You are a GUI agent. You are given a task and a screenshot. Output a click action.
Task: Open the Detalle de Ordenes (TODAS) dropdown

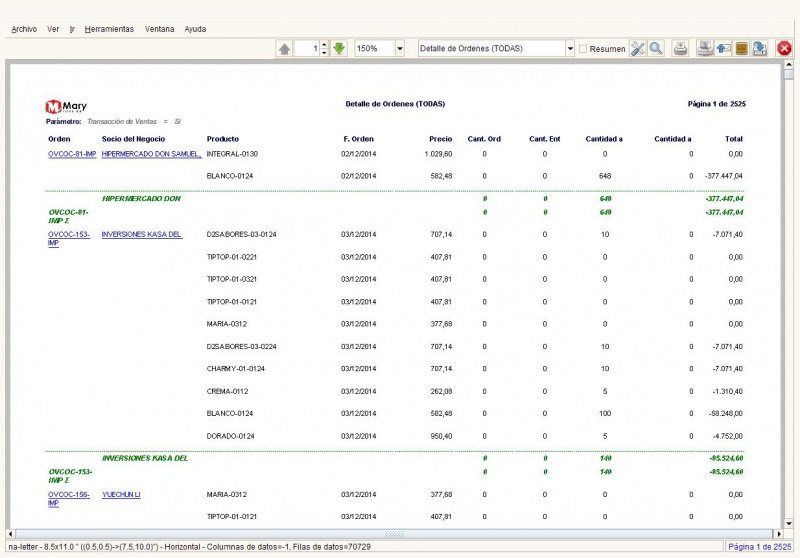click(x=570, y=49)
